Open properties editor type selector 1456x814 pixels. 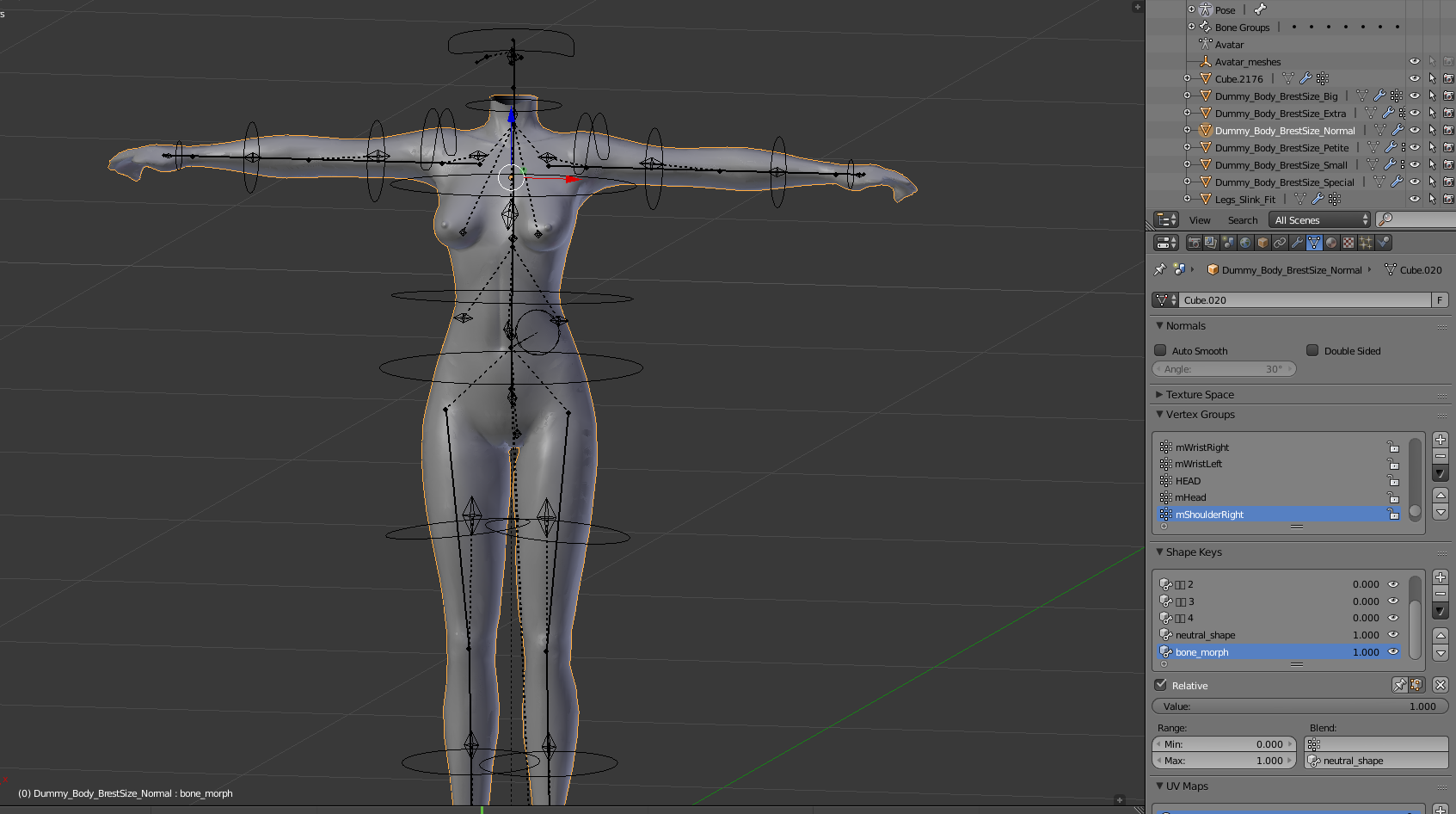1165,243
